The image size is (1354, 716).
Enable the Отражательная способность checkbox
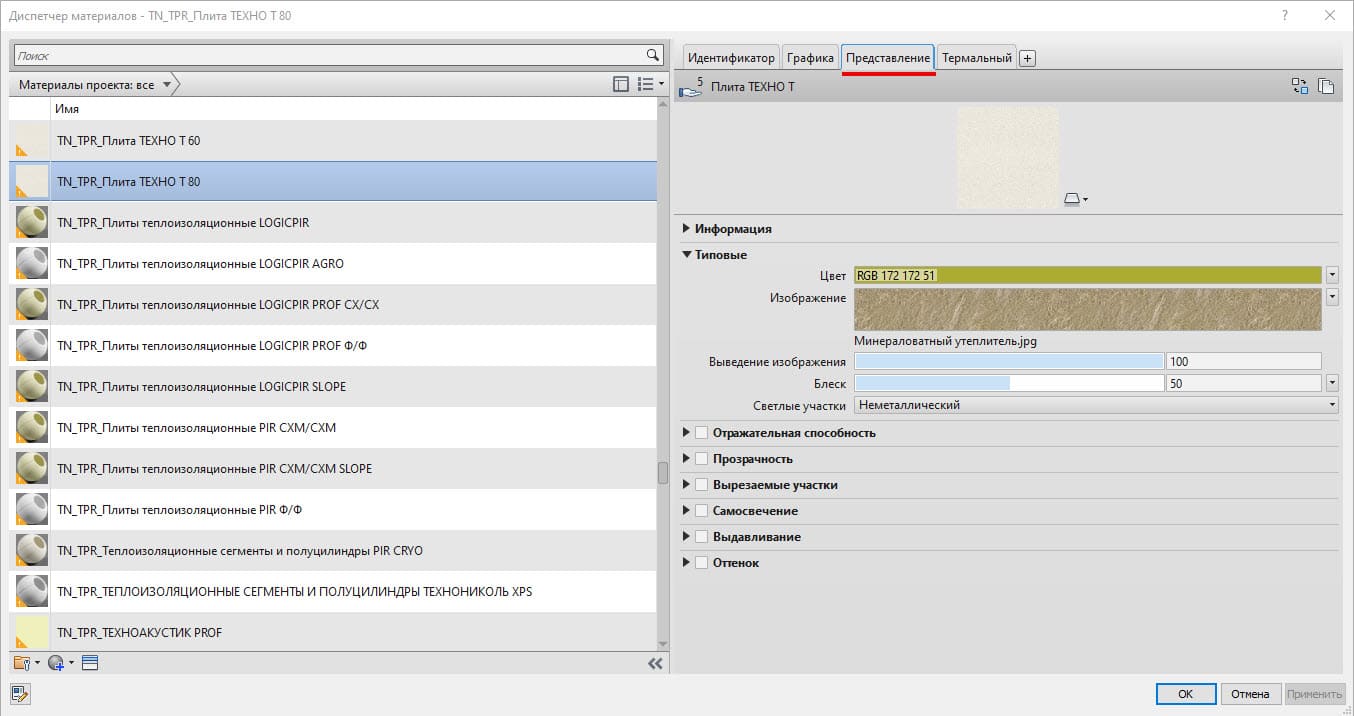(701, 433)
